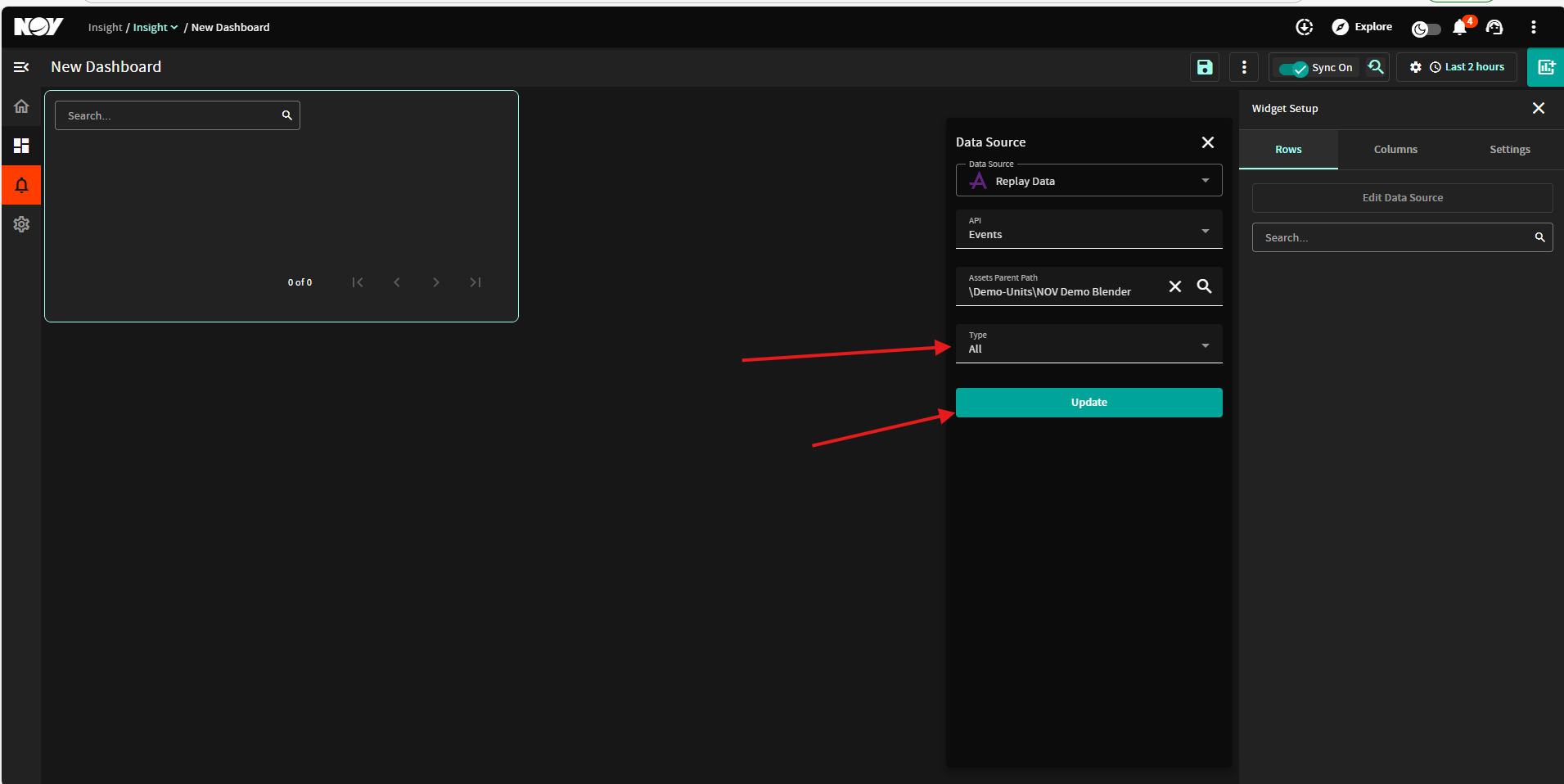Close Widget Setup panel
Viewport: 1564px width, 784px height.
tap(1539, 108)
